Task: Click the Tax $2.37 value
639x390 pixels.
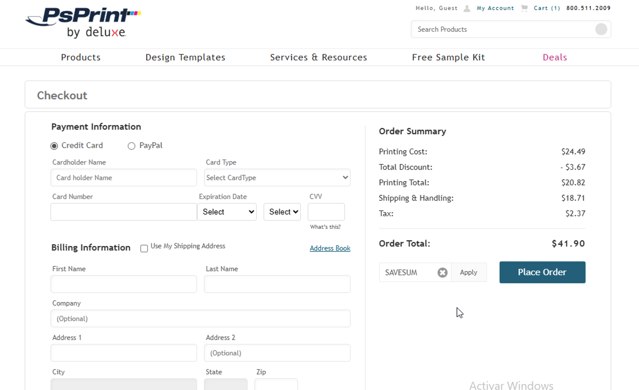Action: pyautogui.click(x=575, y=214)
